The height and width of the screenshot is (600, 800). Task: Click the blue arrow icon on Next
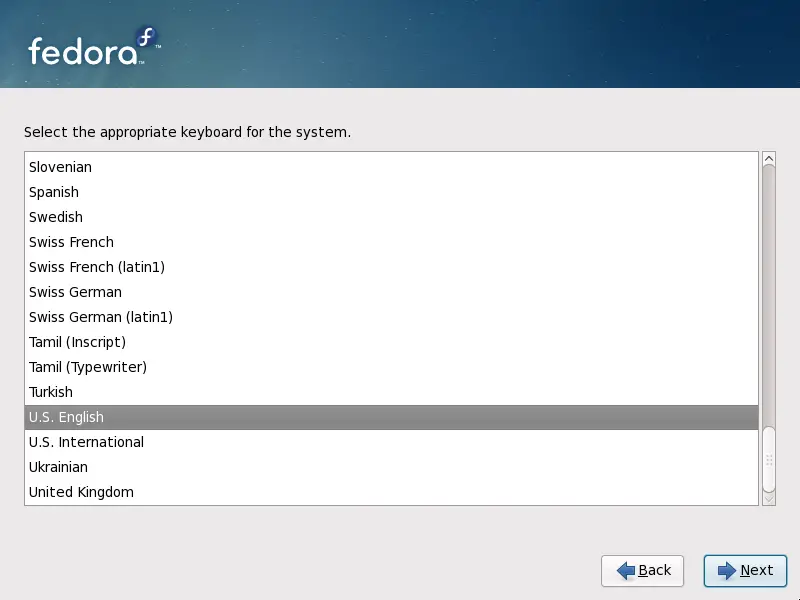tap(723, 571)
